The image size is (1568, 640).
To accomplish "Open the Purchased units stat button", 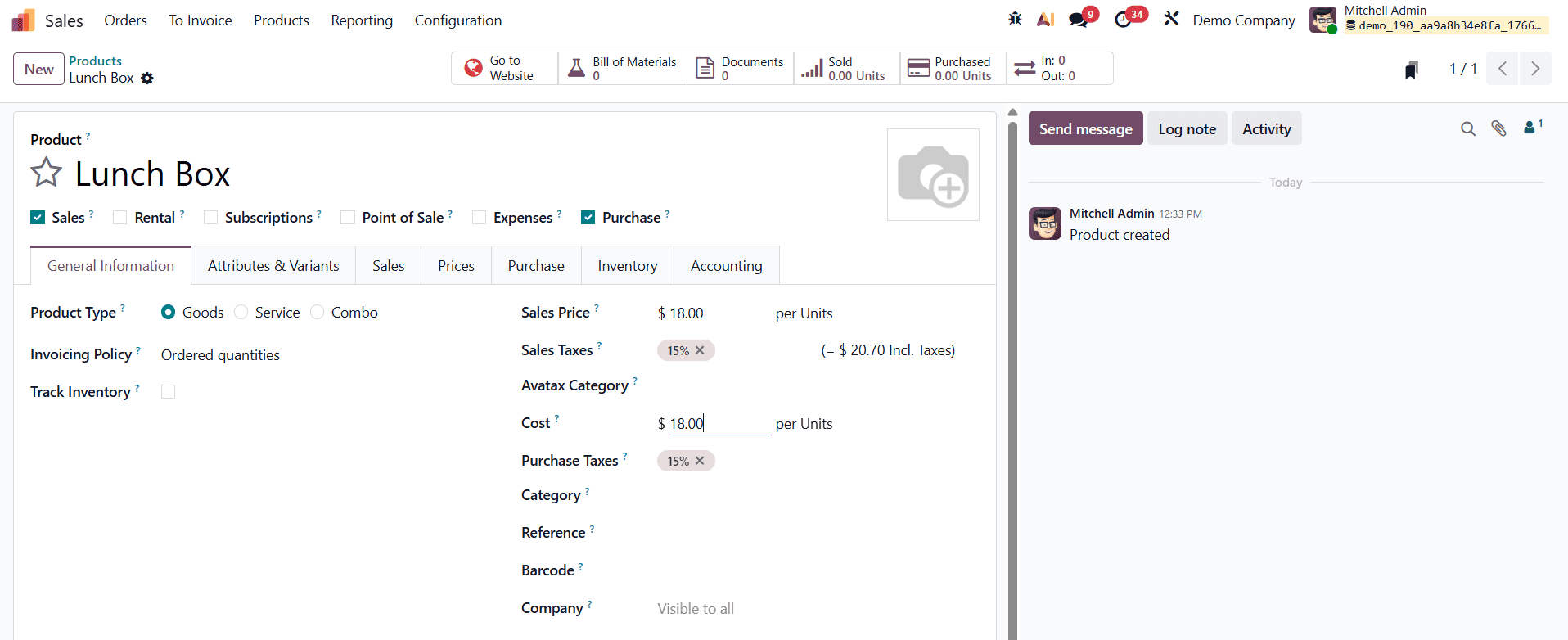I will pos(953,69).
